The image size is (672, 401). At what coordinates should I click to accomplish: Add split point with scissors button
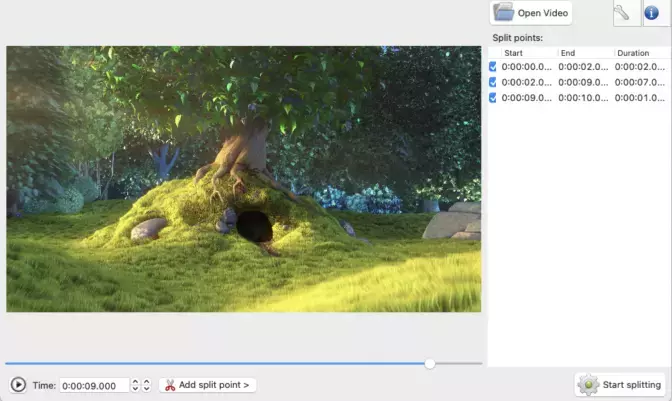coord(207,385)
